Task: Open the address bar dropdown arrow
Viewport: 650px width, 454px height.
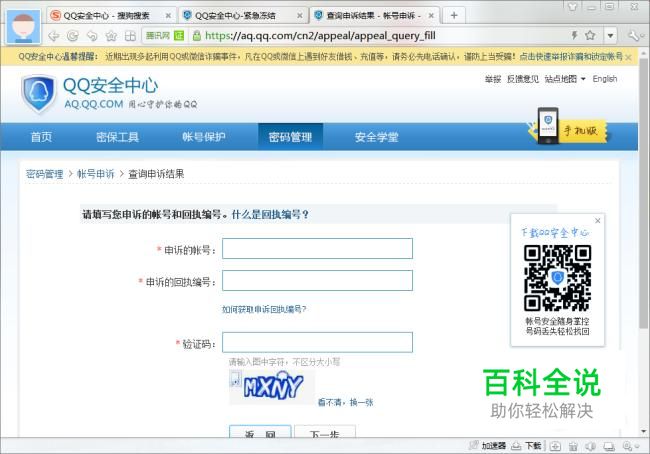Action: pos(610,36)
